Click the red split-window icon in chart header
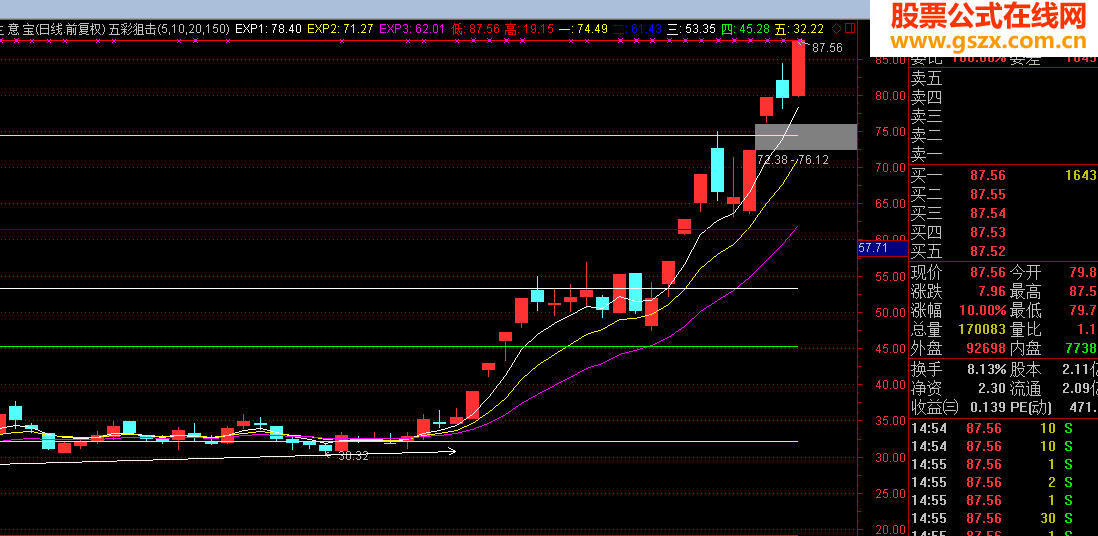This screenshot has width=1098, height=536. 850,29
